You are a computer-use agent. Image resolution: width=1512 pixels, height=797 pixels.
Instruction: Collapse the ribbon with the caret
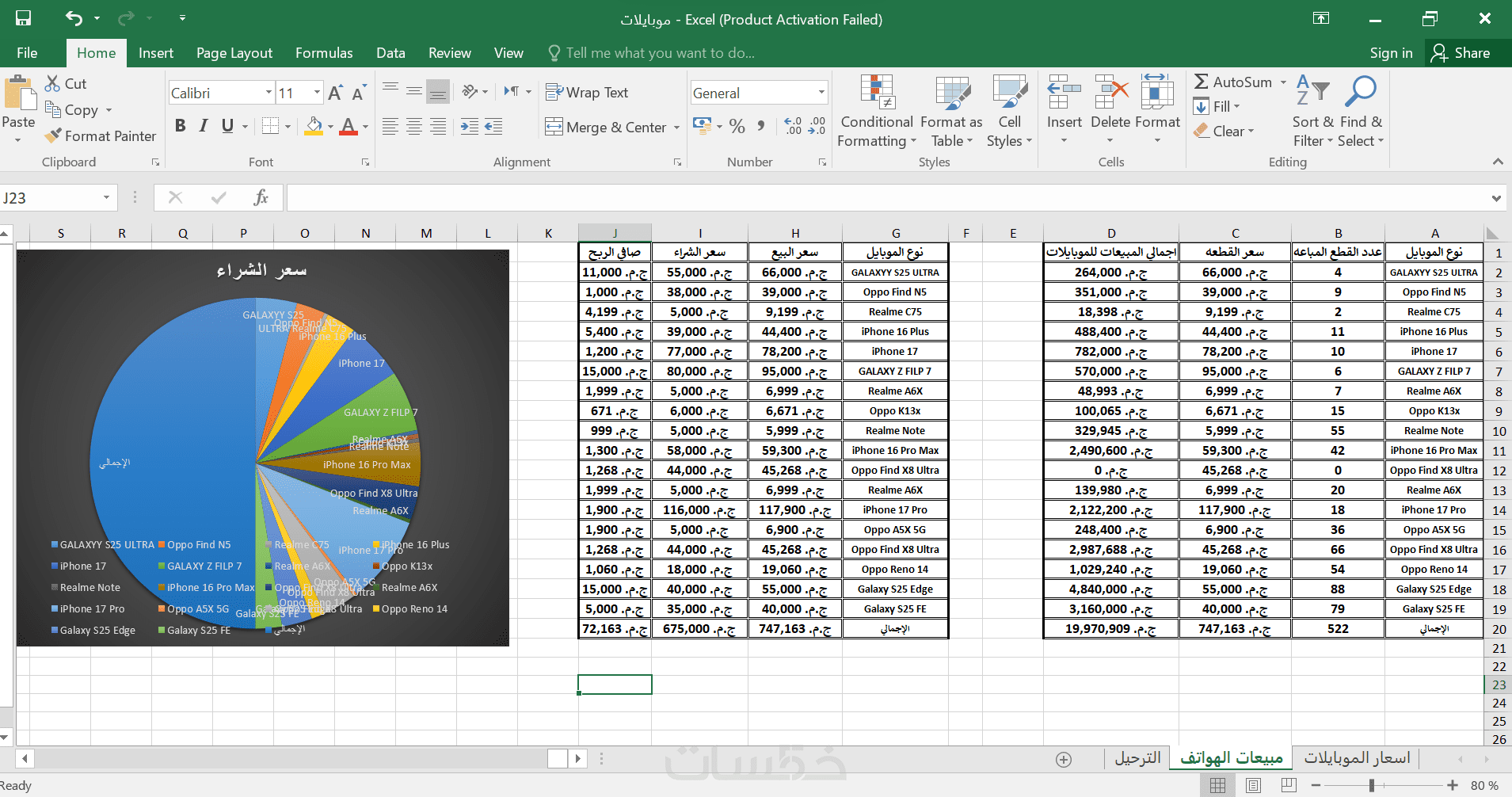click(1497, 162)
